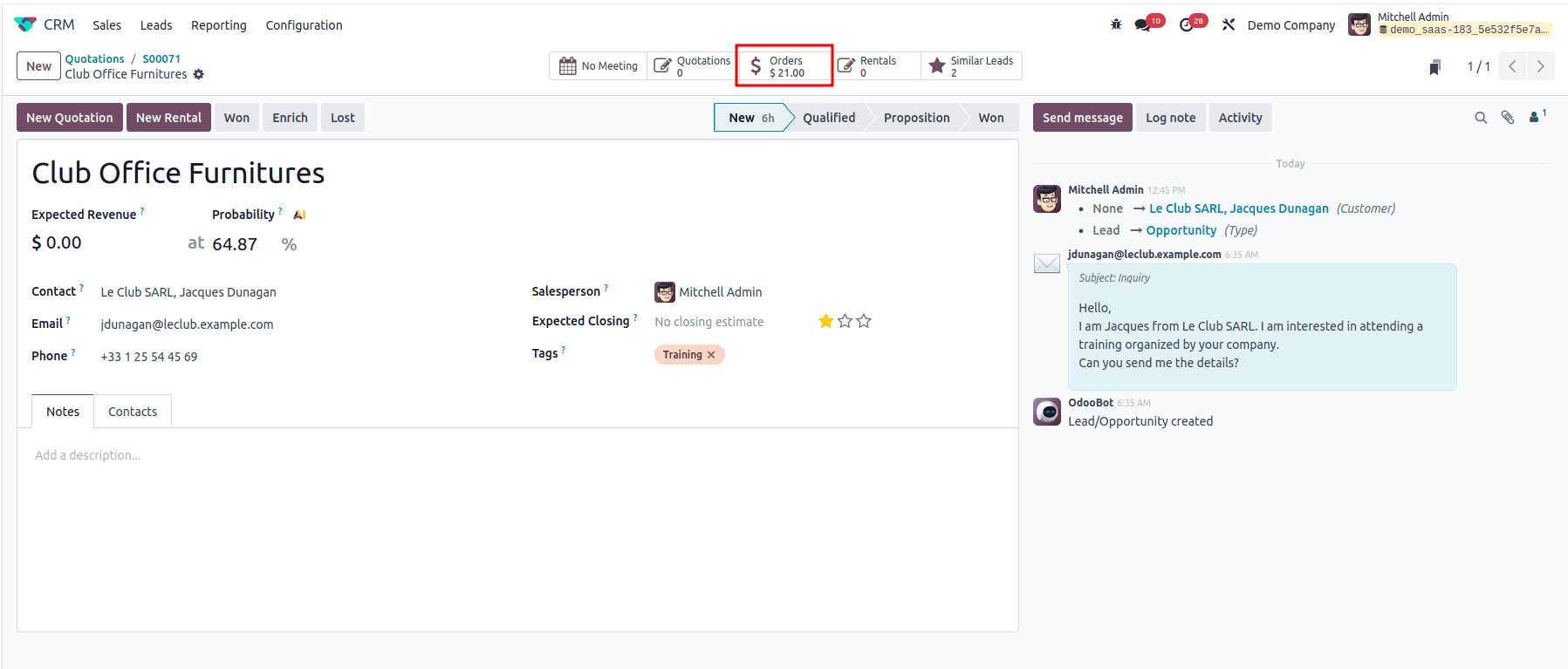Click Mitchell Admin salesperson avatar
The image size is (1568, 669).
coord(665,292)
